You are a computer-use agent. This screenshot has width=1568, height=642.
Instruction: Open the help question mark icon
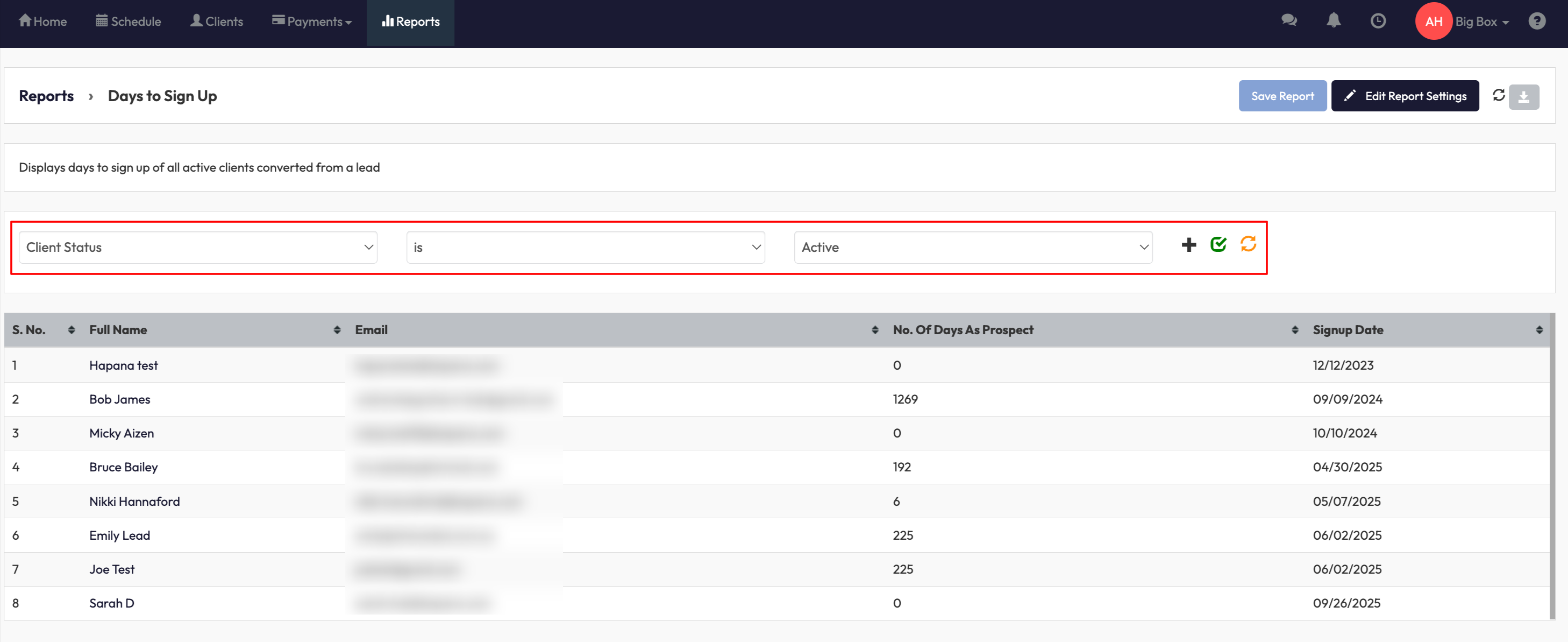[1536, 22]
